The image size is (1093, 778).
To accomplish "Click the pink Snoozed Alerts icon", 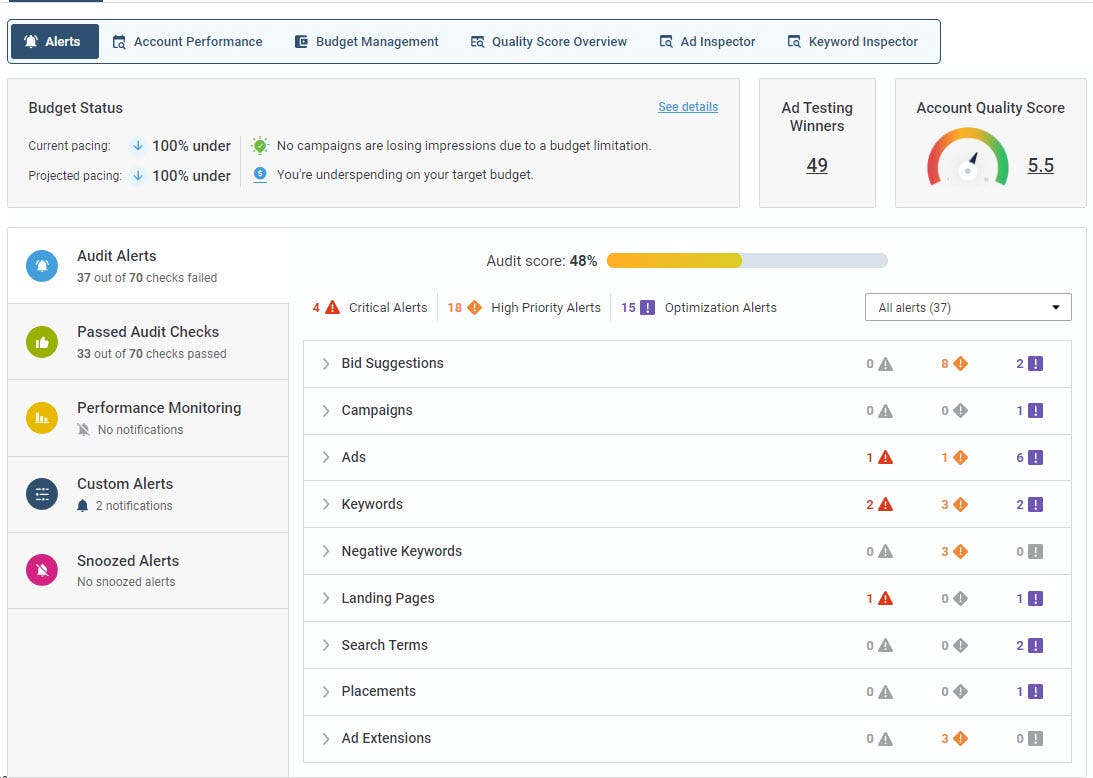I will point(42,570).
